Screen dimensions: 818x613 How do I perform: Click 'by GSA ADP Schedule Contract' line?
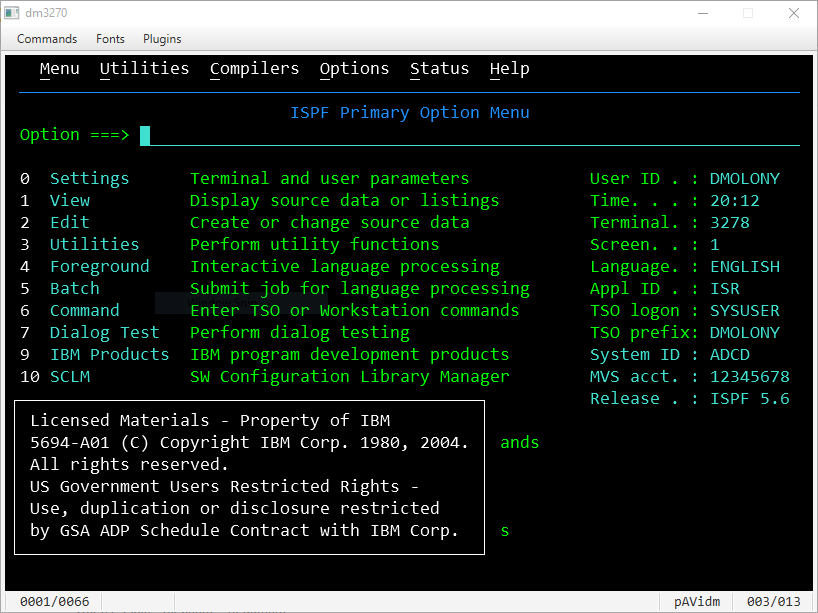(244, 530)
